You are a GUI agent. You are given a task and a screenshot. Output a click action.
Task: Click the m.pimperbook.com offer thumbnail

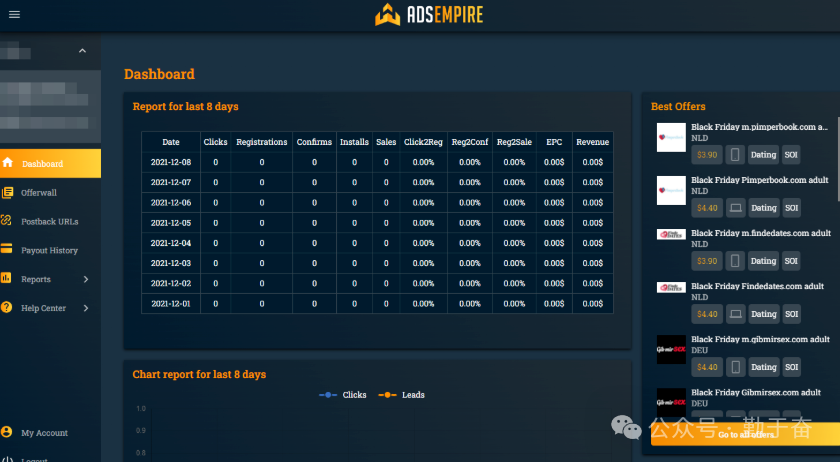(671, 137)
